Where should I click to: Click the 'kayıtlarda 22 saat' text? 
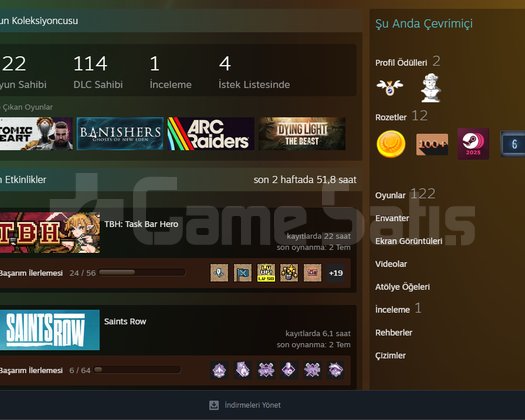tap(318, 236)
